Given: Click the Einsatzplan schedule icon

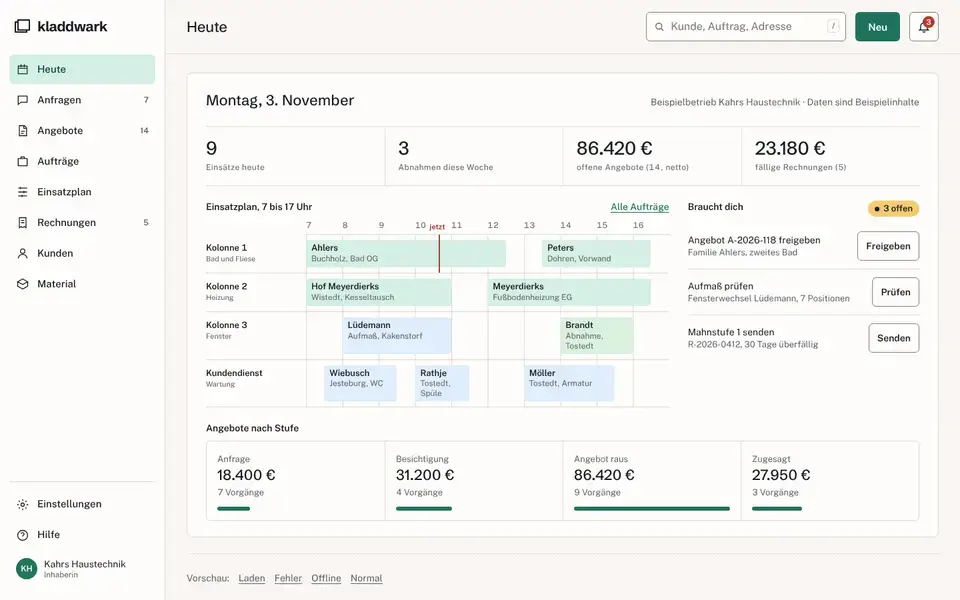Looking at the screenshot, I should click(x=23, y=192).
